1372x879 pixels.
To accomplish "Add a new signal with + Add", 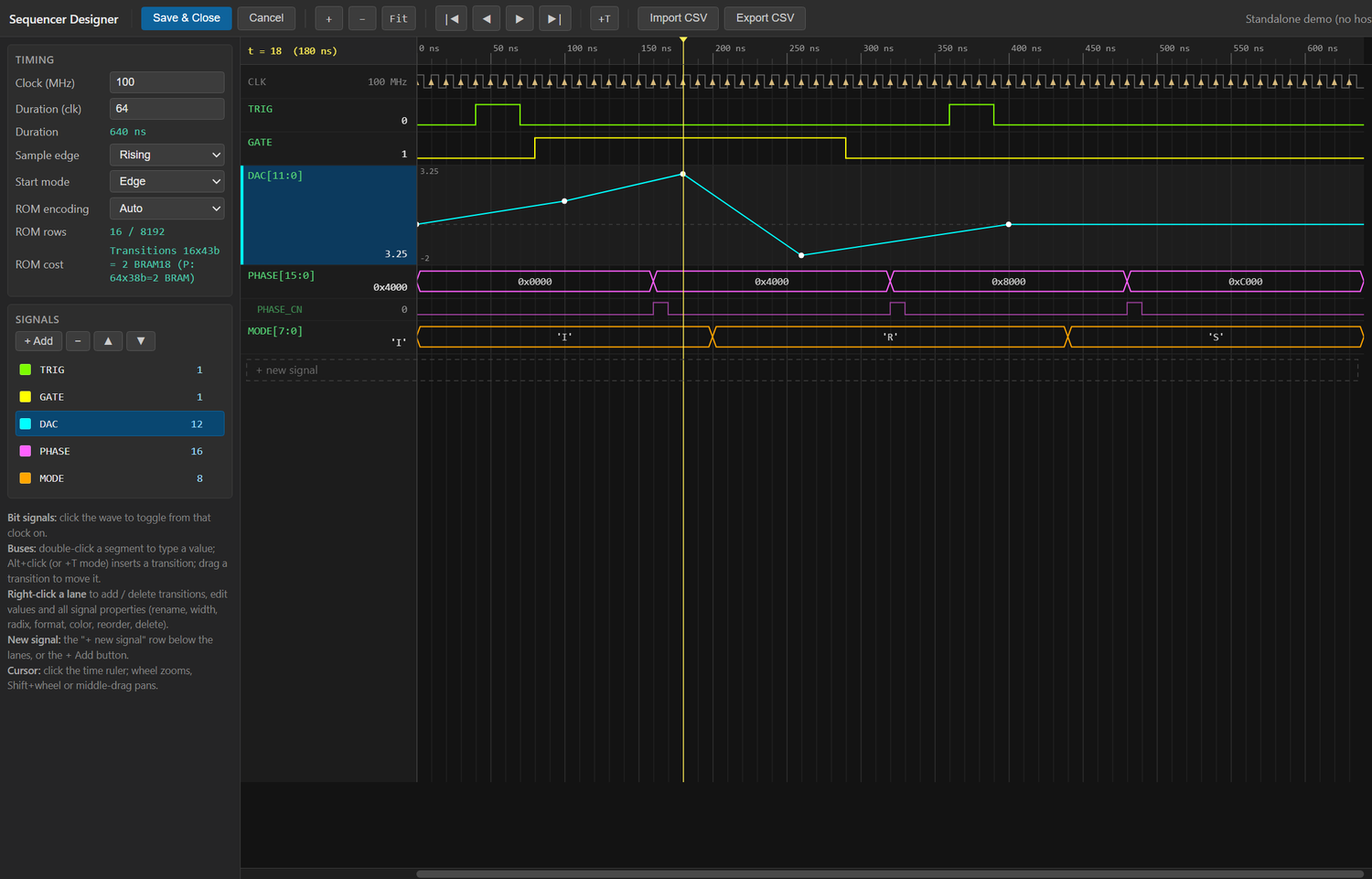I will [x=38, y=341].
